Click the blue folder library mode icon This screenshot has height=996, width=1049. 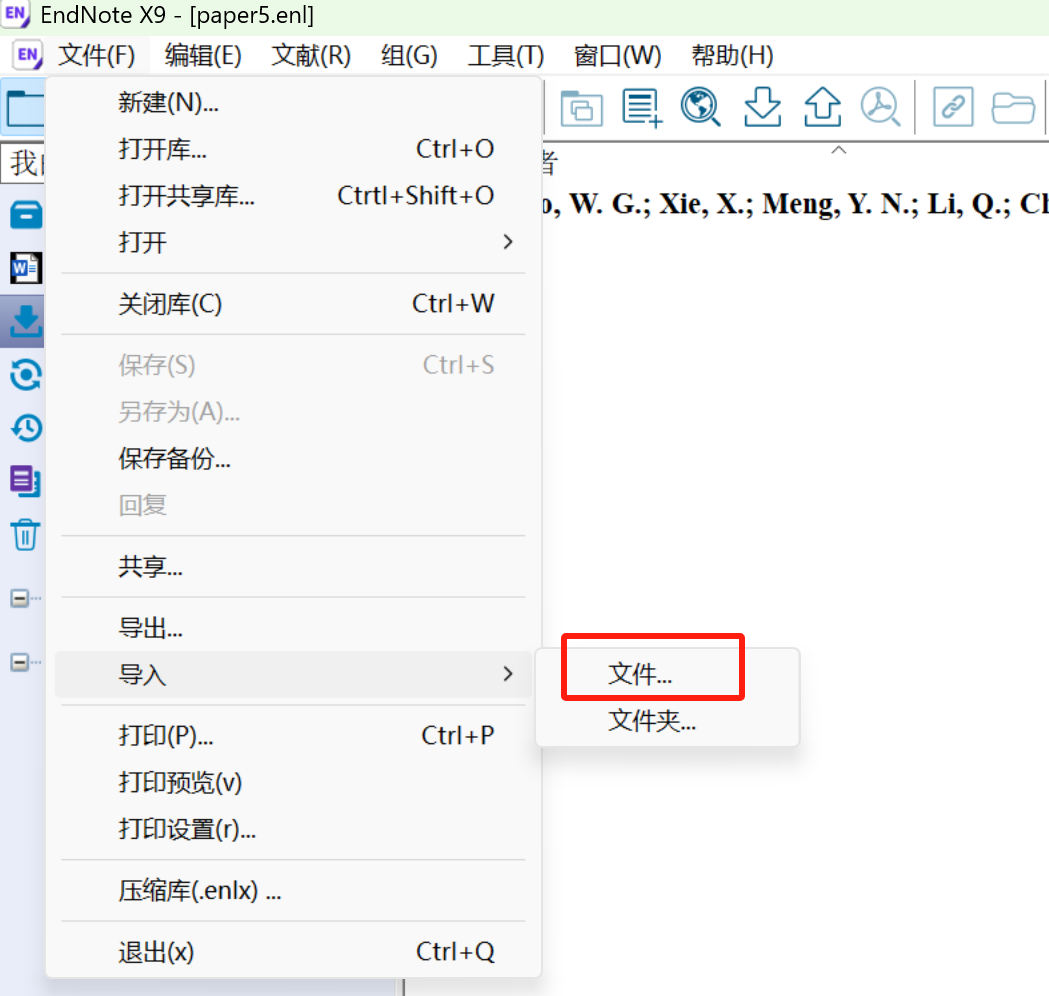pyautogui.click(x=24, y=108)
